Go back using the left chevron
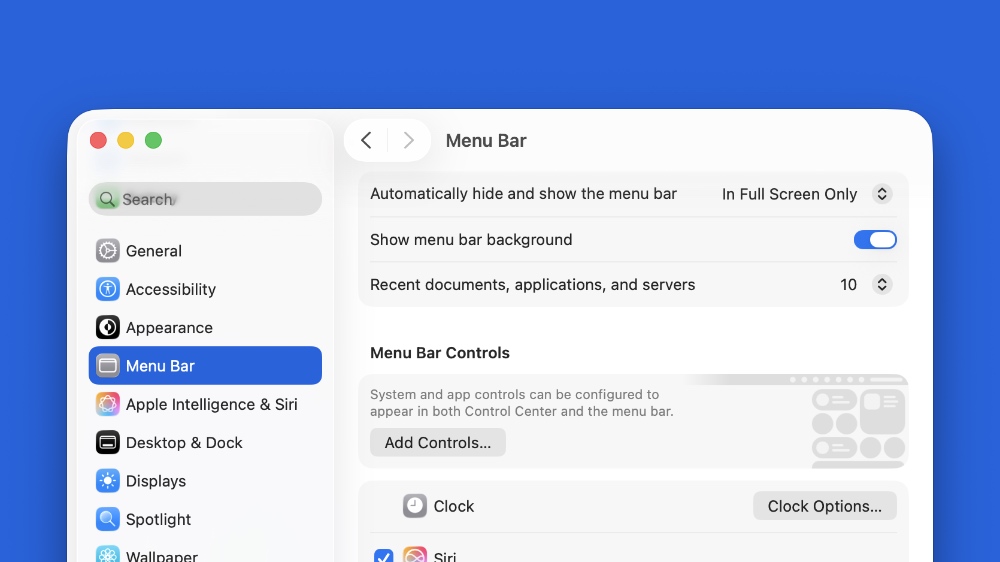The image size is (1000, 562). (366, 141)
